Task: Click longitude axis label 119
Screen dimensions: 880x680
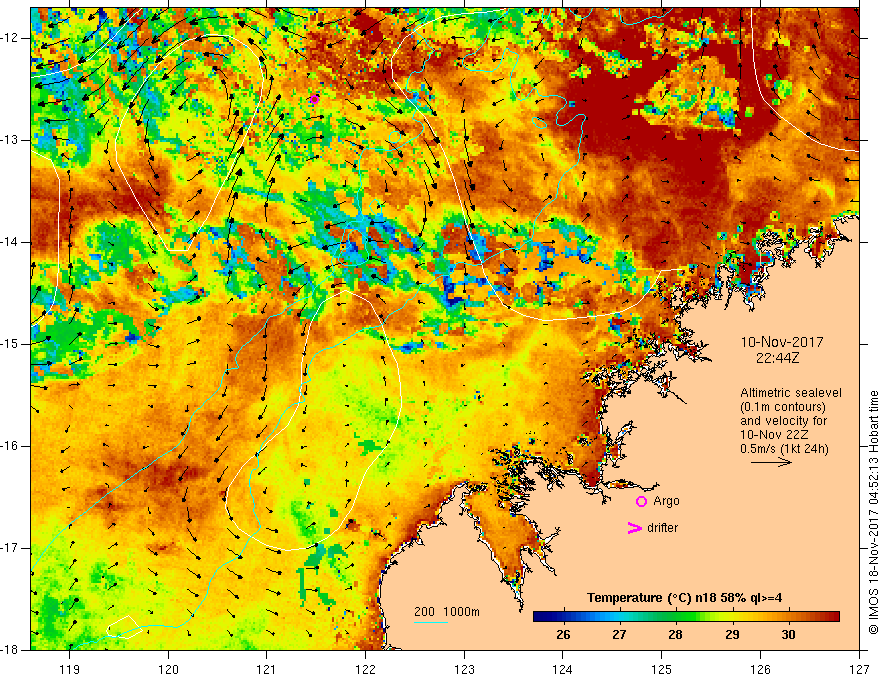Action: [70, 669]
